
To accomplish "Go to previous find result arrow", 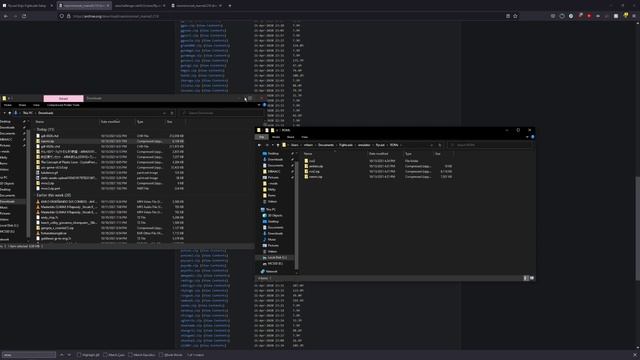I will 62,355.
